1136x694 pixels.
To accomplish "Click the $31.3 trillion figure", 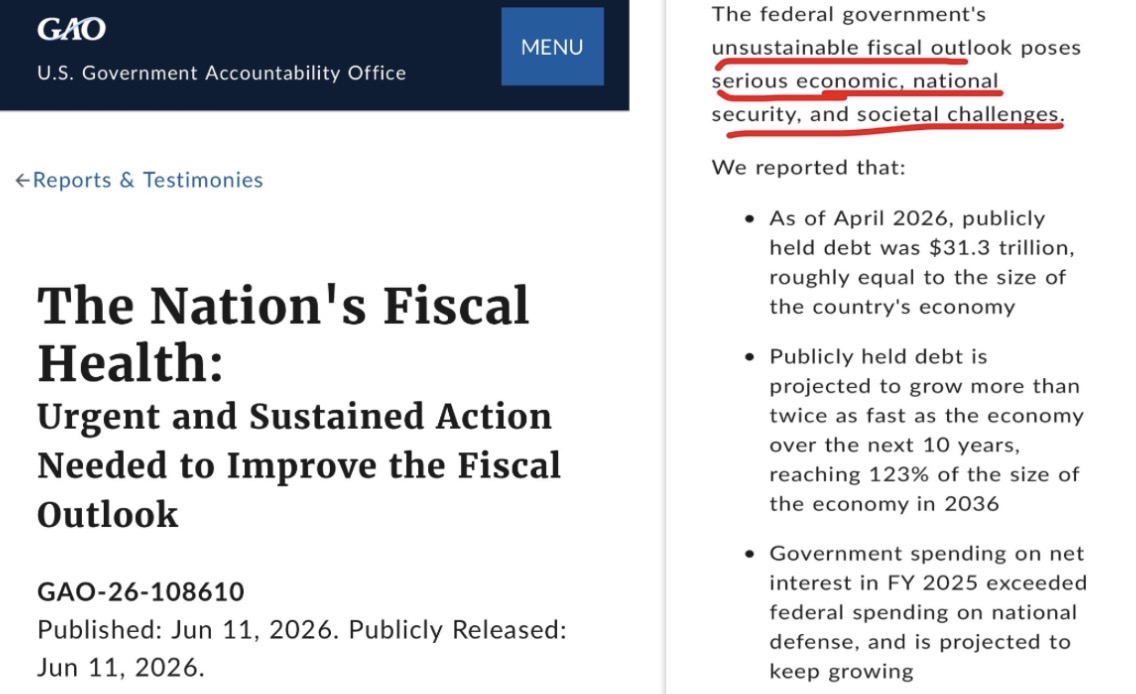I will 1001,248.
